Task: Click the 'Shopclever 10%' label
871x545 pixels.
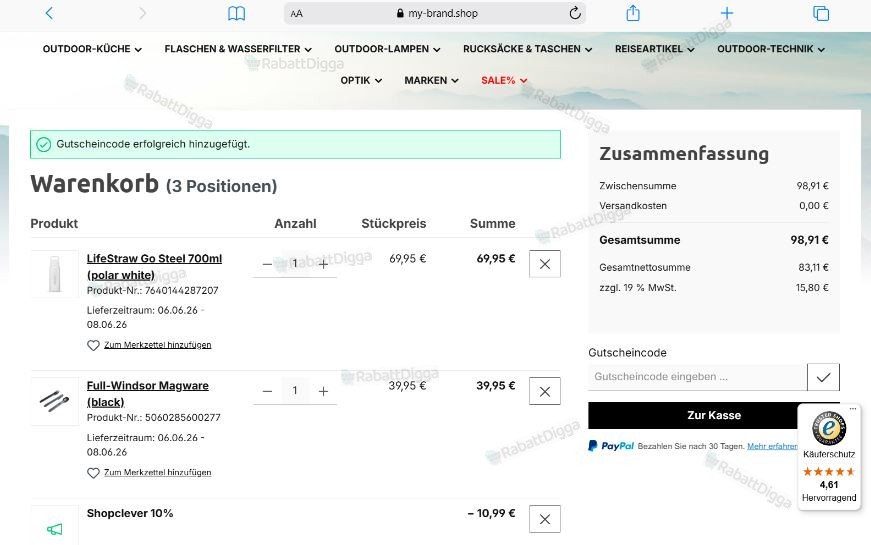Action: 130,513
